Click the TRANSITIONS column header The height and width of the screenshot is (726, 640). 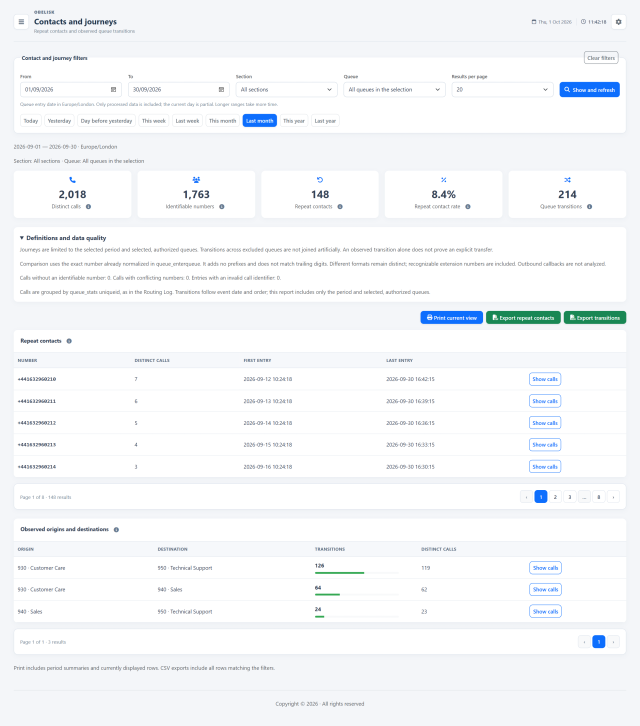(x=330, y=549)
